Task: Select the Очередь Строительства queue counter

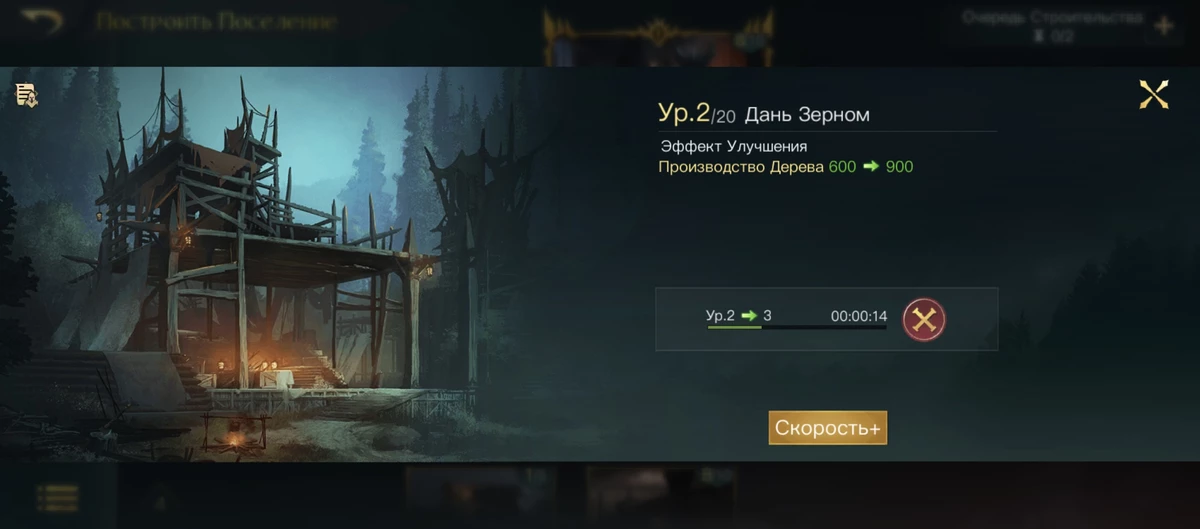Action: (x=1052, y=25)
